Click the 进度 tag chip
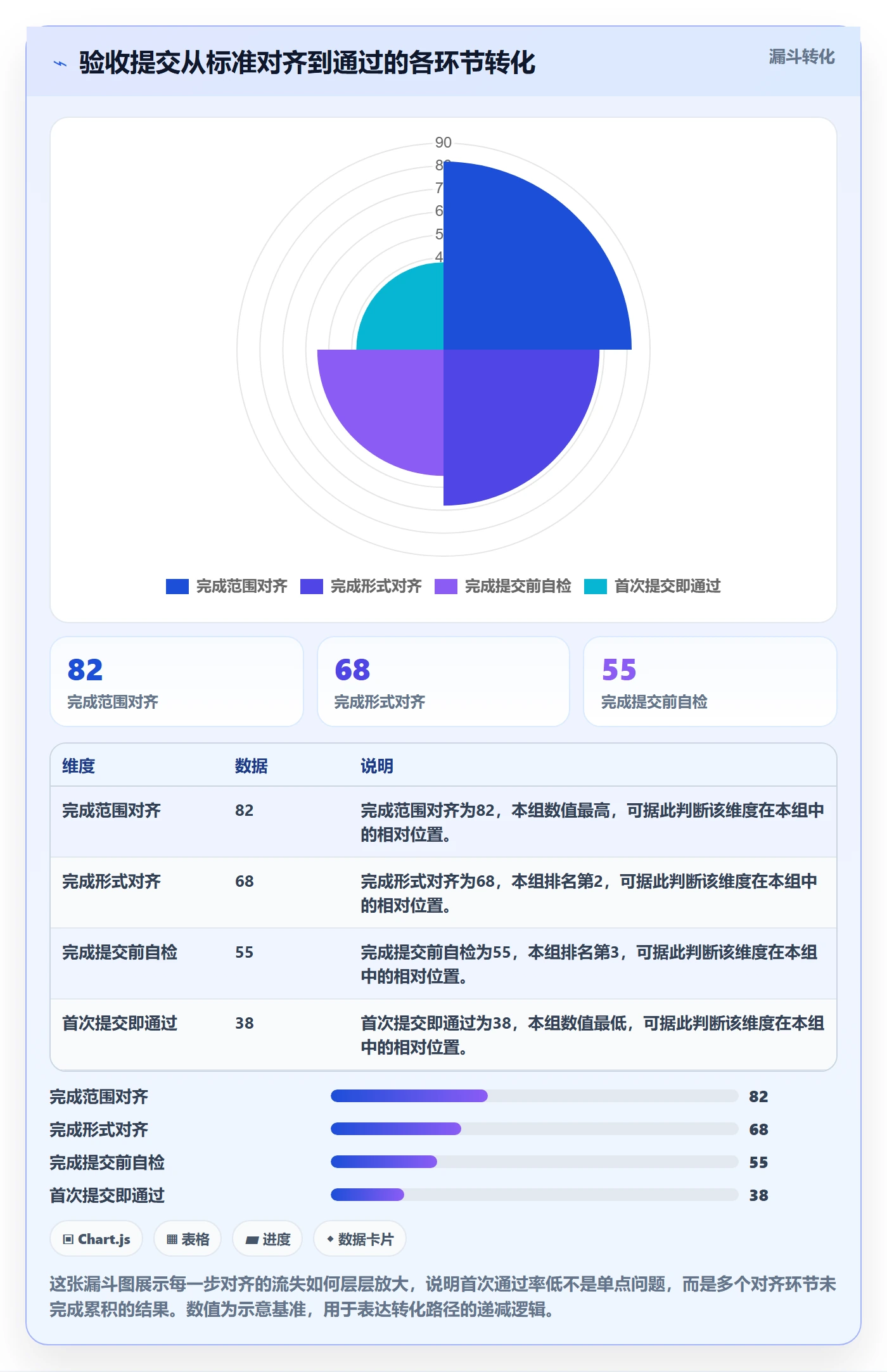The width and height of the screenshot is (887, 1372). [267, 1239]
